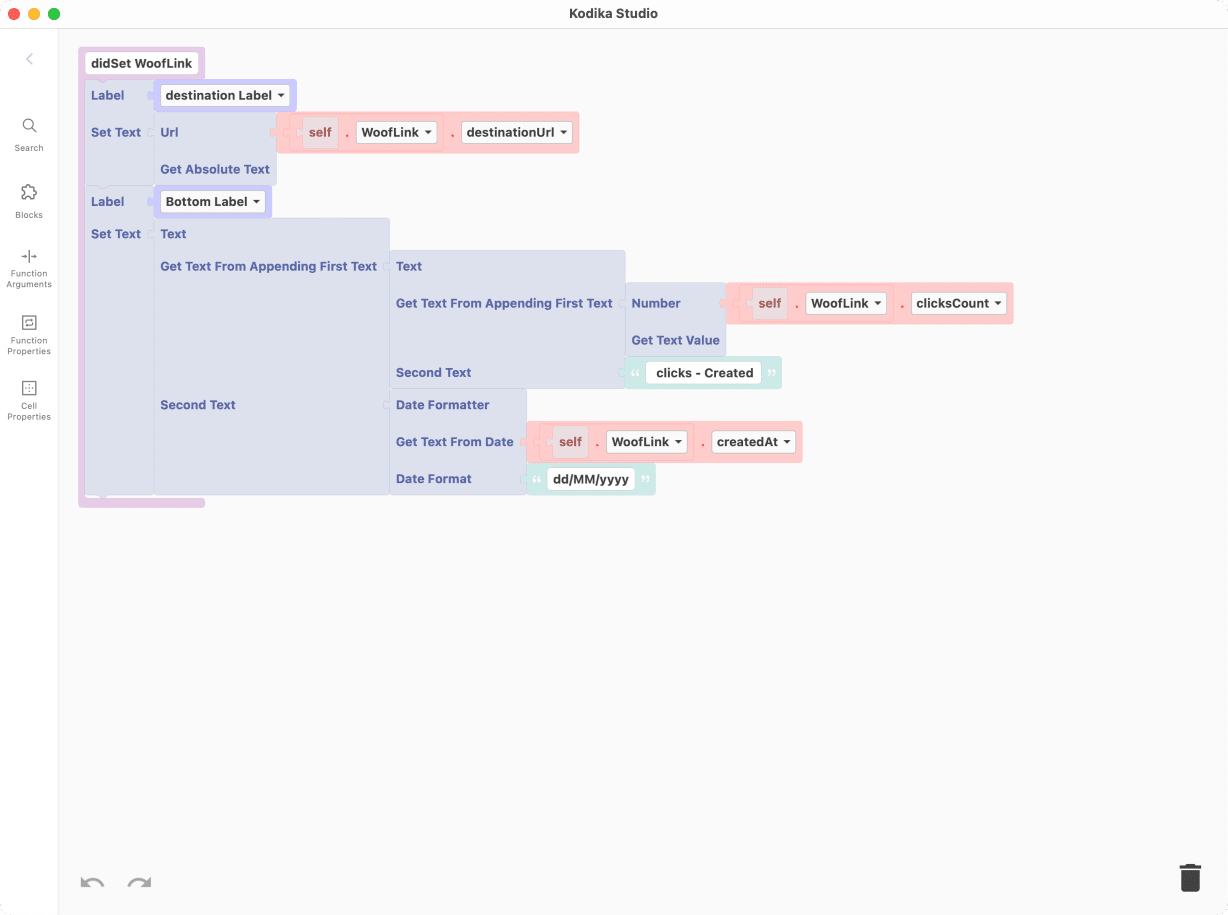Open the createdAt property dropdown

[753, 442]
